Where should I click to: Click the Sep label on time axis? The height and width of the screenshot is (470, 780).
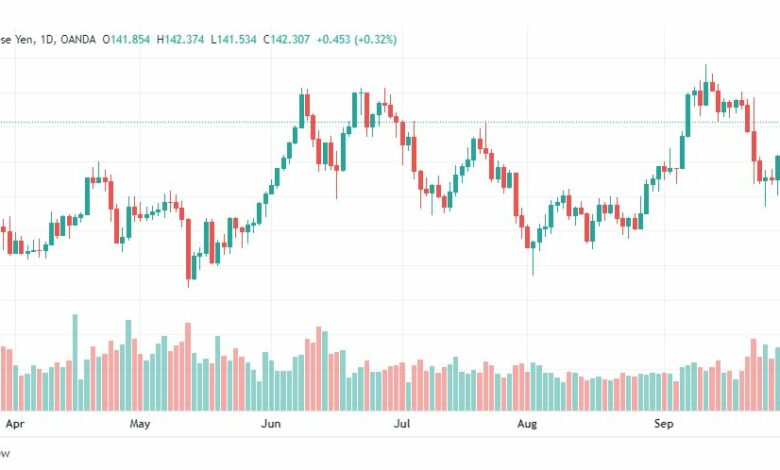664,424
